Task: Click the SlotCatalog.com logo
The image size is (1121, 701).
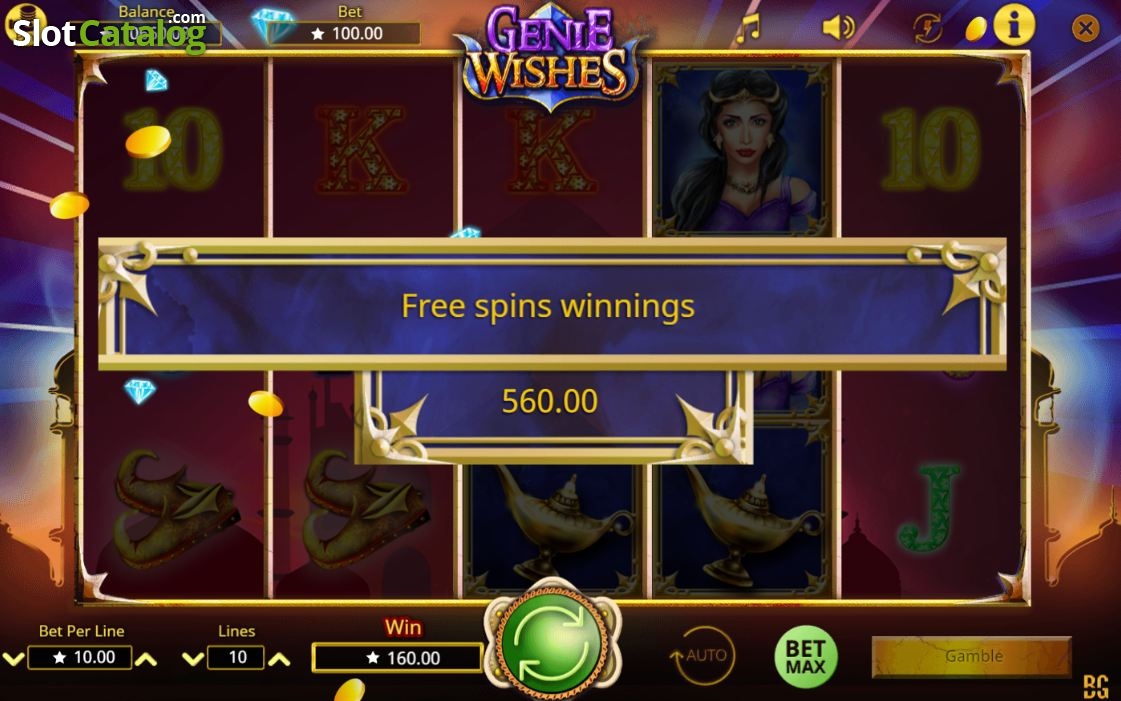Action: (109, 32)
